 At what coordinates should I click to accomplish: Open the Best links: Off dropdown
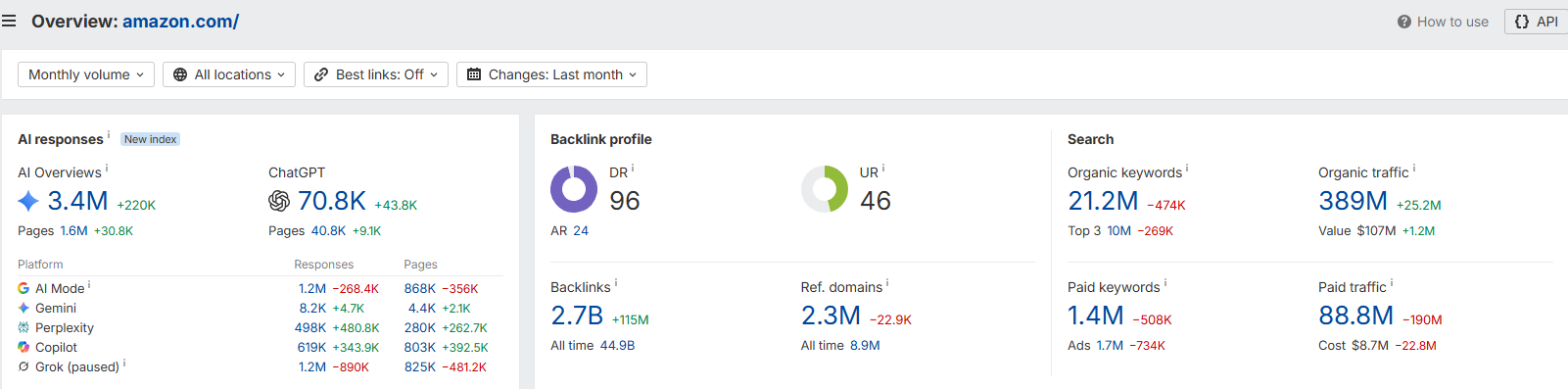[x=376, y=74]
